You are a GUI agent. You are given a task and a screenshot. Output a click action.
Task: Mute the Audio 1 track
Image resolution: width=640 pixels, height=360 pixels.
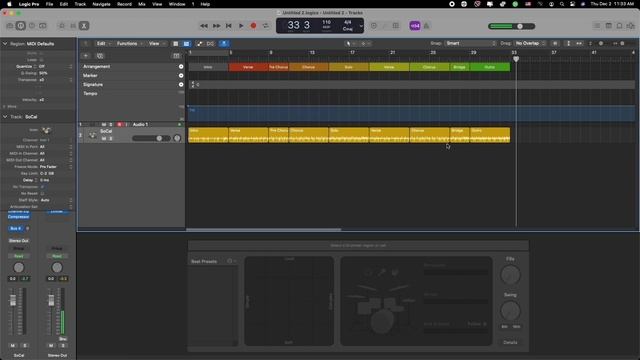pos(104,124)
